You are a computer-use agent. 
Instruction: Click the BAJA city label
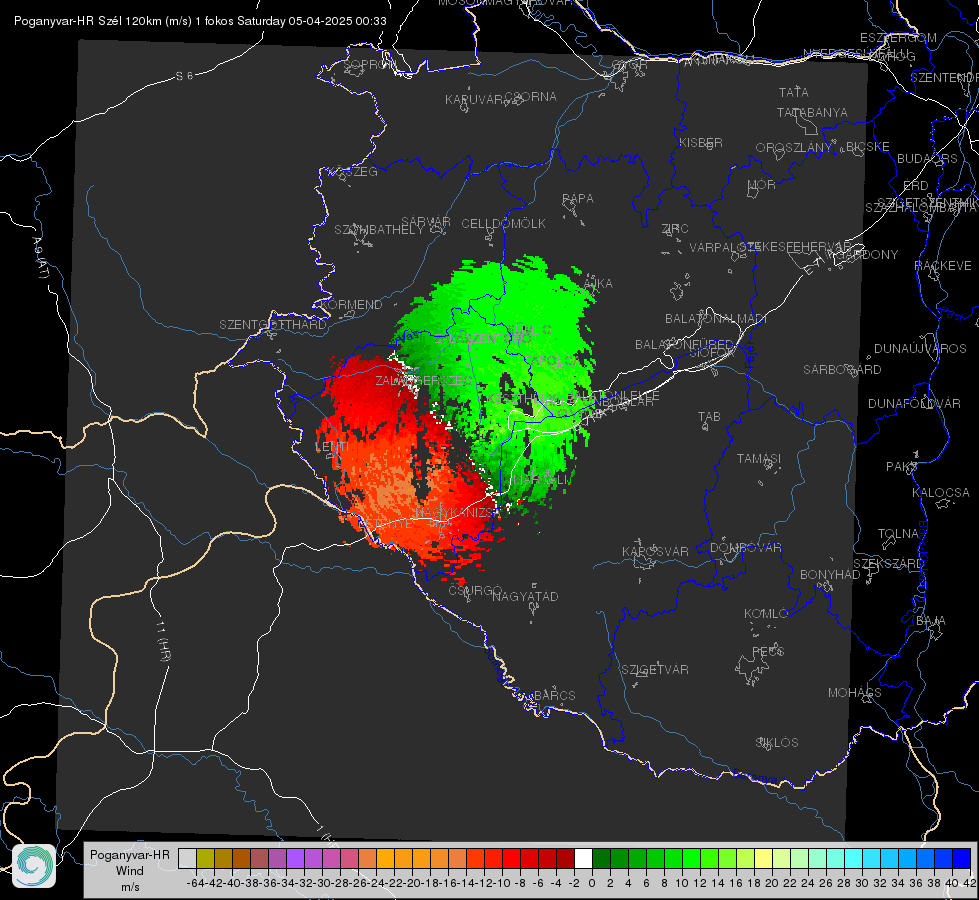click(x=931, y=621)
